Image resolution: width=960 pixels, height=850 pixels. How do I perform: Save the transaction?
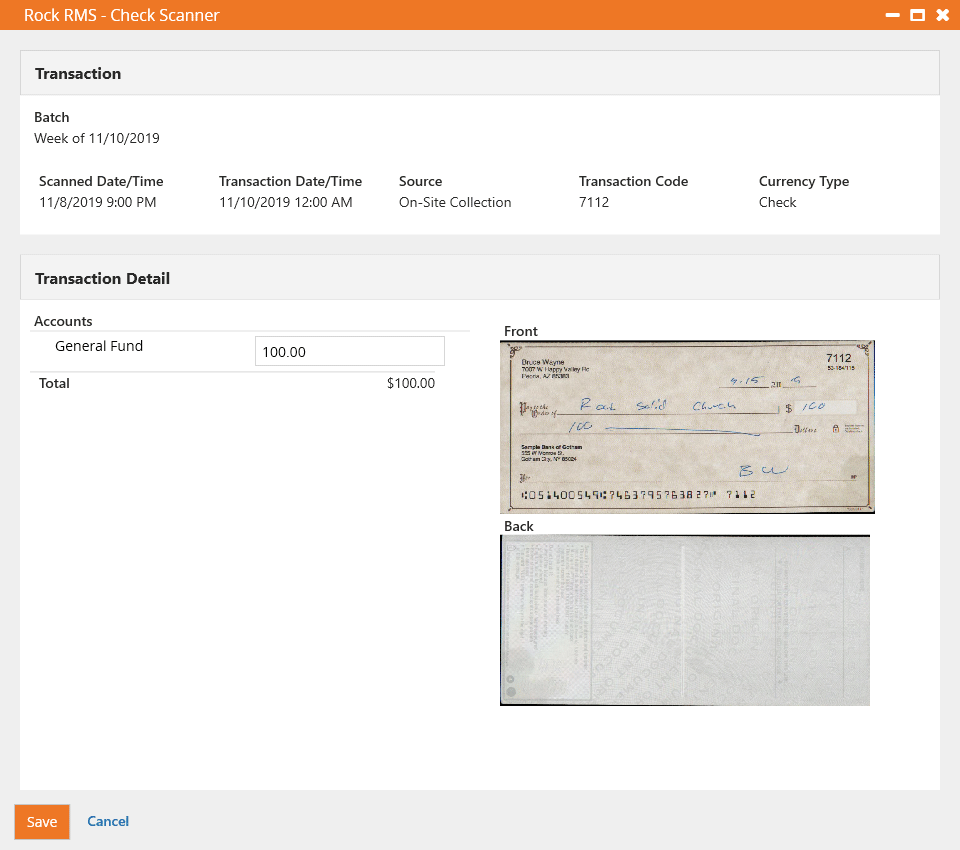[x=42, y=822]
